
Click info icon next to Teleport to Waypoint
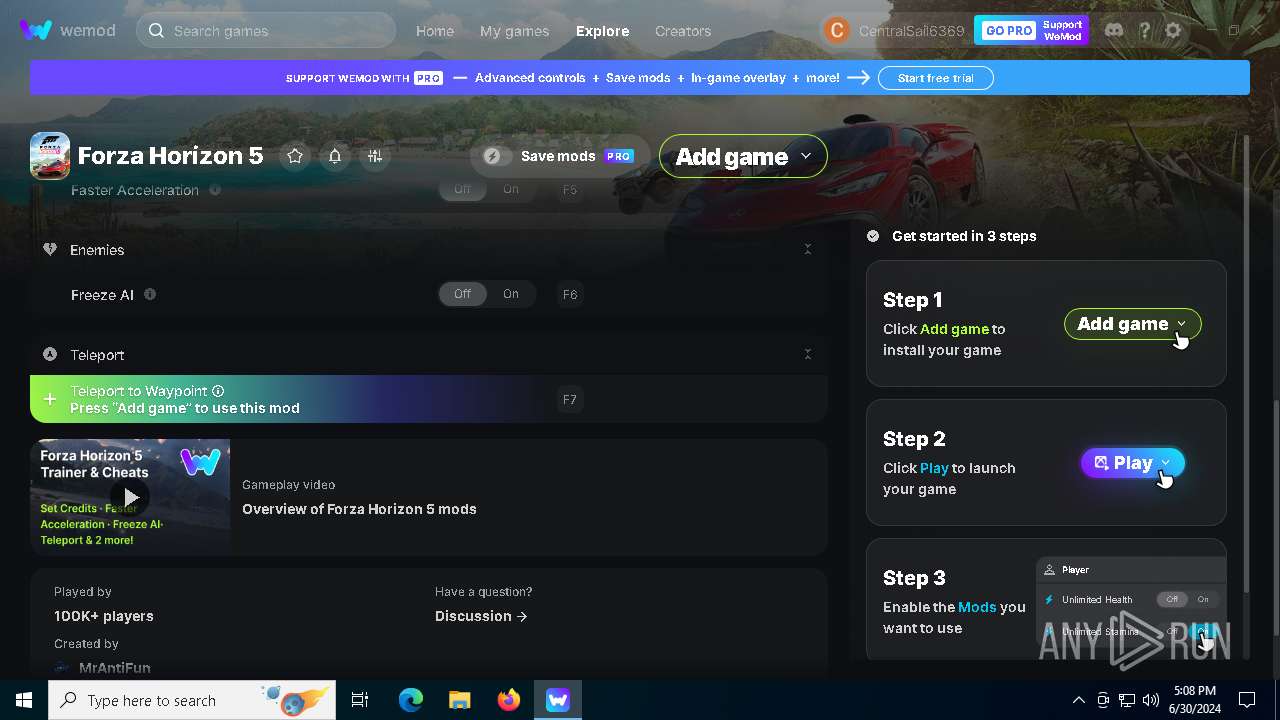point(218,391)
